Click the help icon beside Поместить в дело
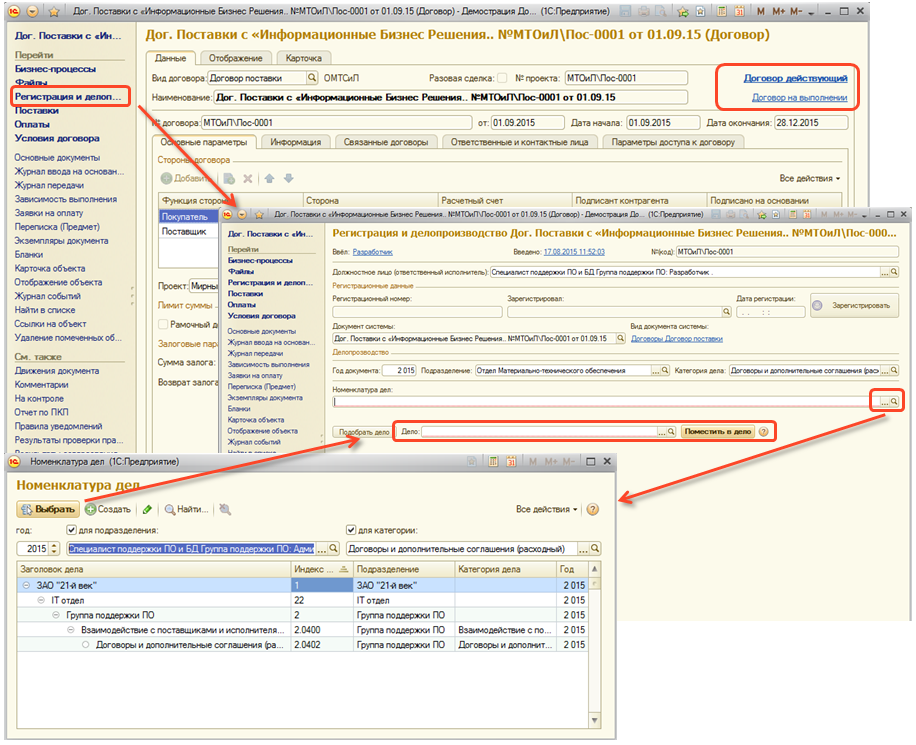The height and width of the screenshot is (745, 916). click(764, 432)
